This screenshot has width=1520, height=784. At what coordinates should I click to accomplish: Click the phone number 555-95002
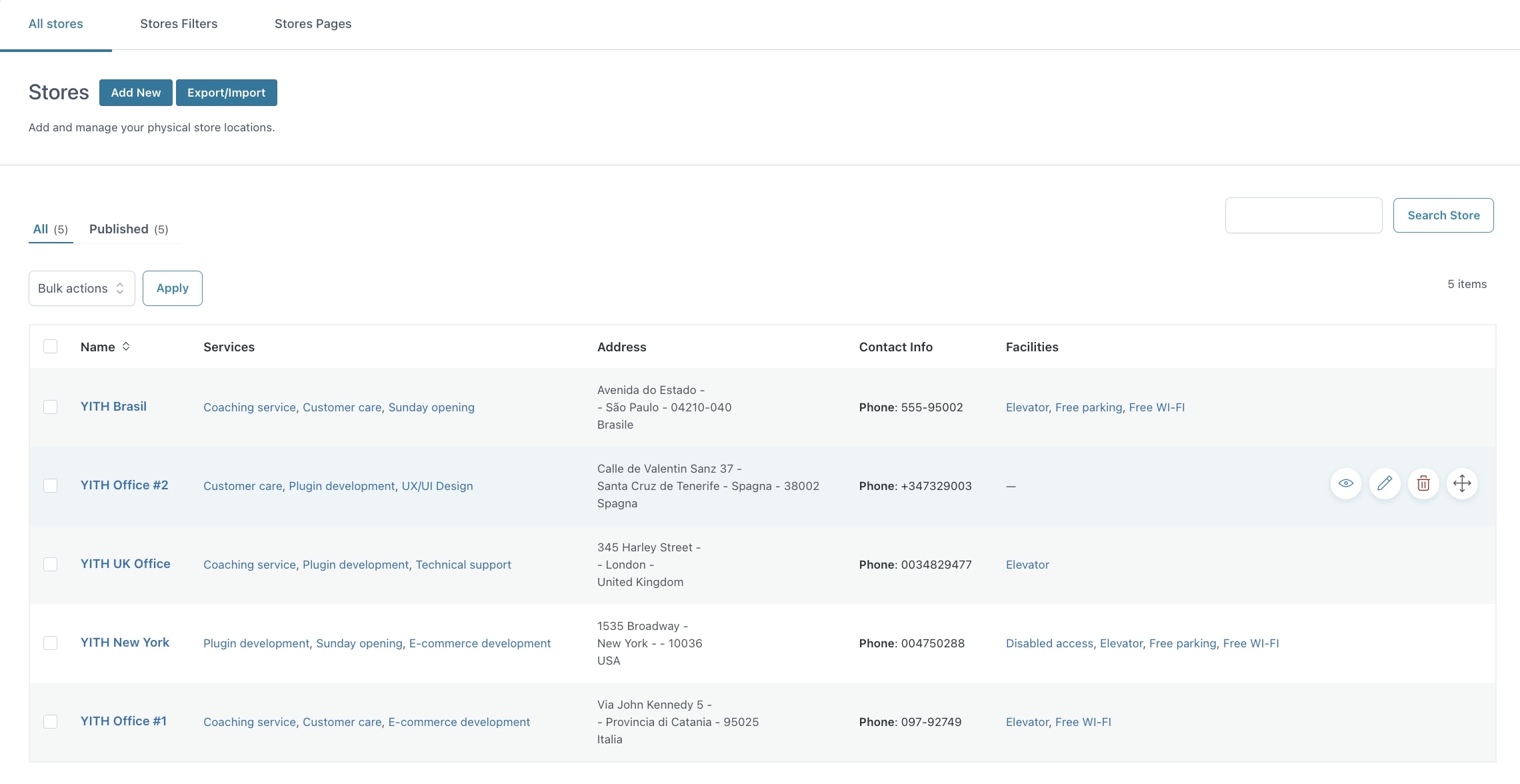(932, 407)
